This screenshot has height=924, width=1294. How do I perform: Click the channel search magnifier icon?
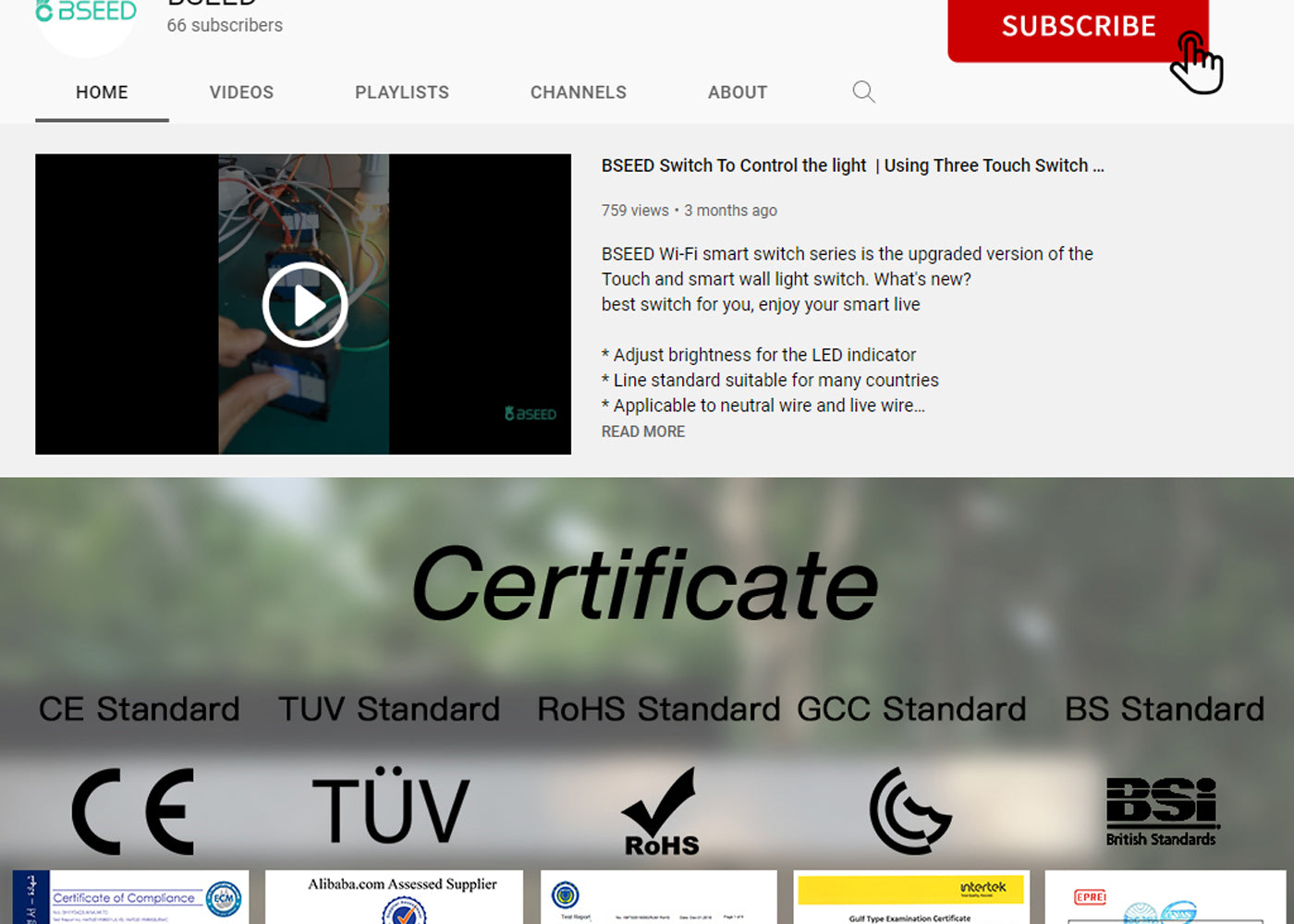863,91
